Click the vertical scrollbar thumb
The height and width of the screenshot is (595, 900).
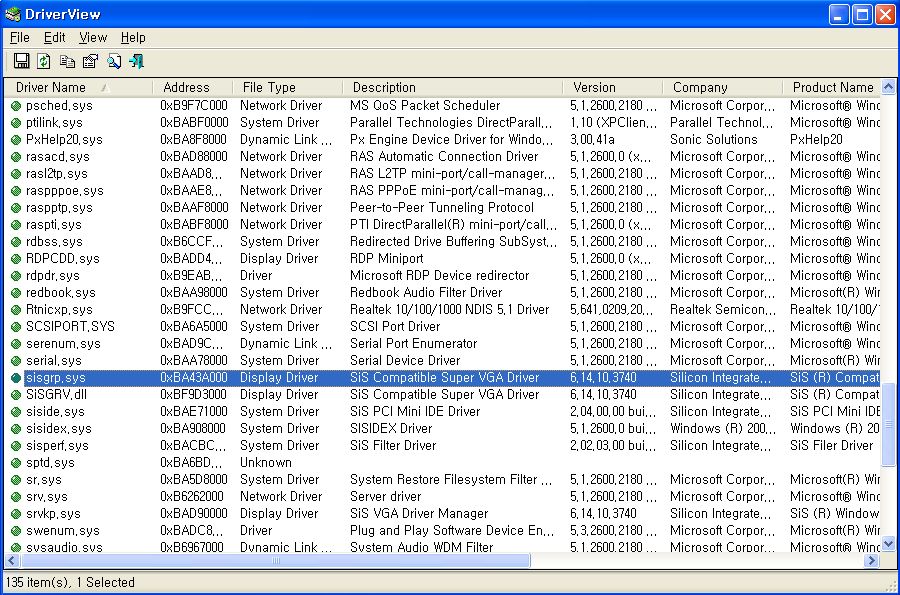point(889,424)
